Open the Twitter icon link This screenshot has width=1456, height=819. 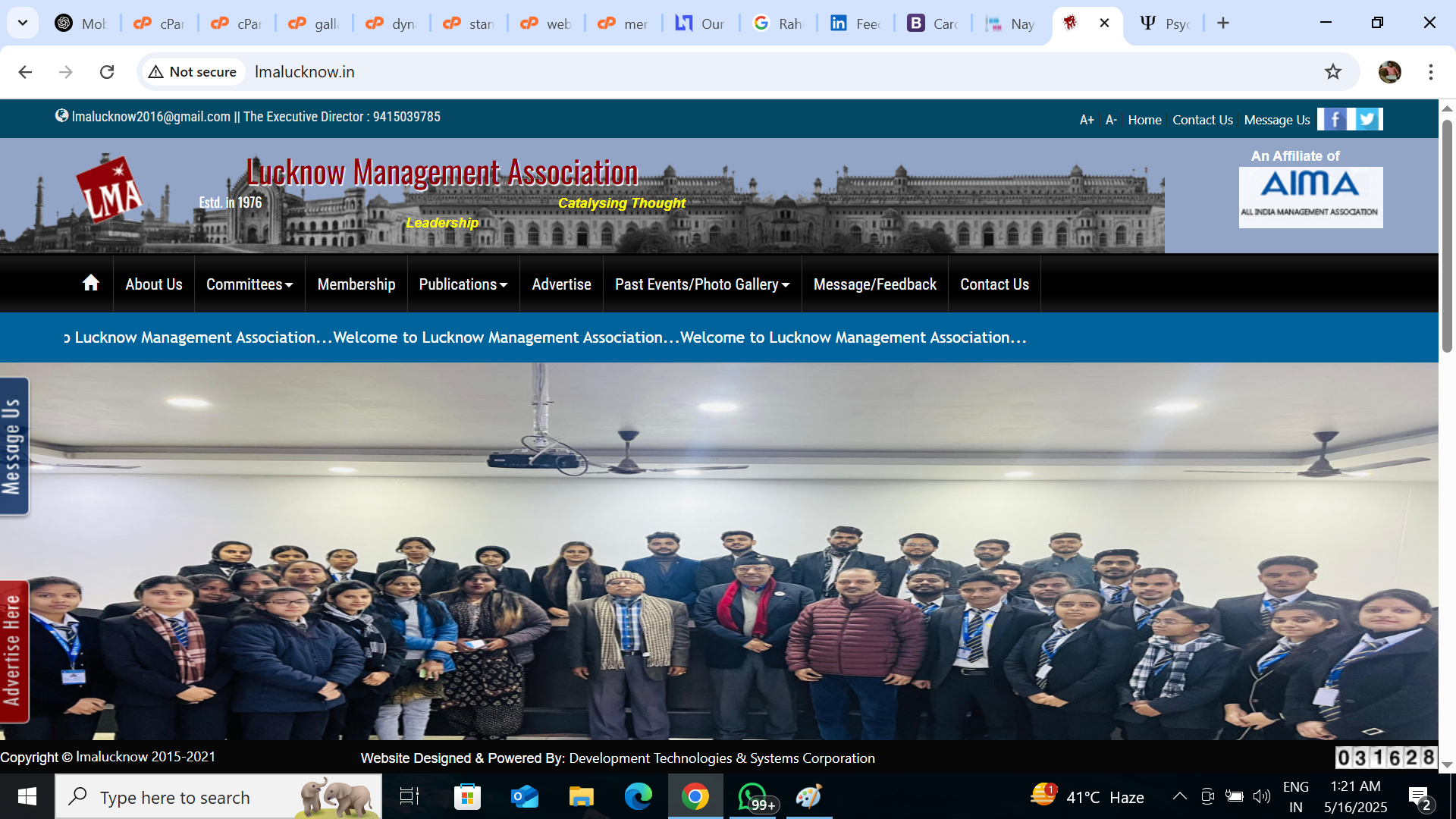pos(1367,119)
